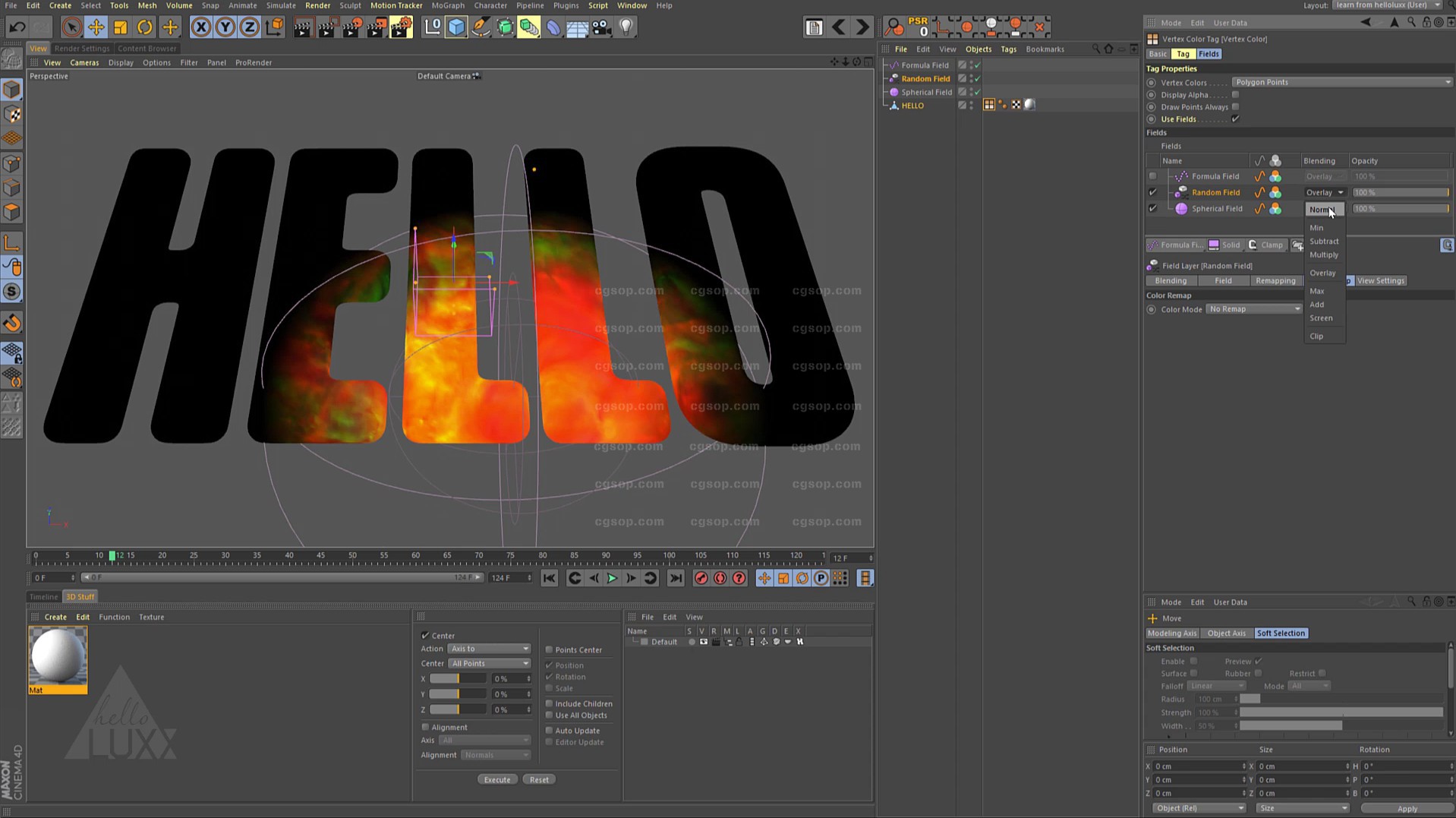
Task: Open the Size mode dropdown in coordinates
Action: point(1302,808)
